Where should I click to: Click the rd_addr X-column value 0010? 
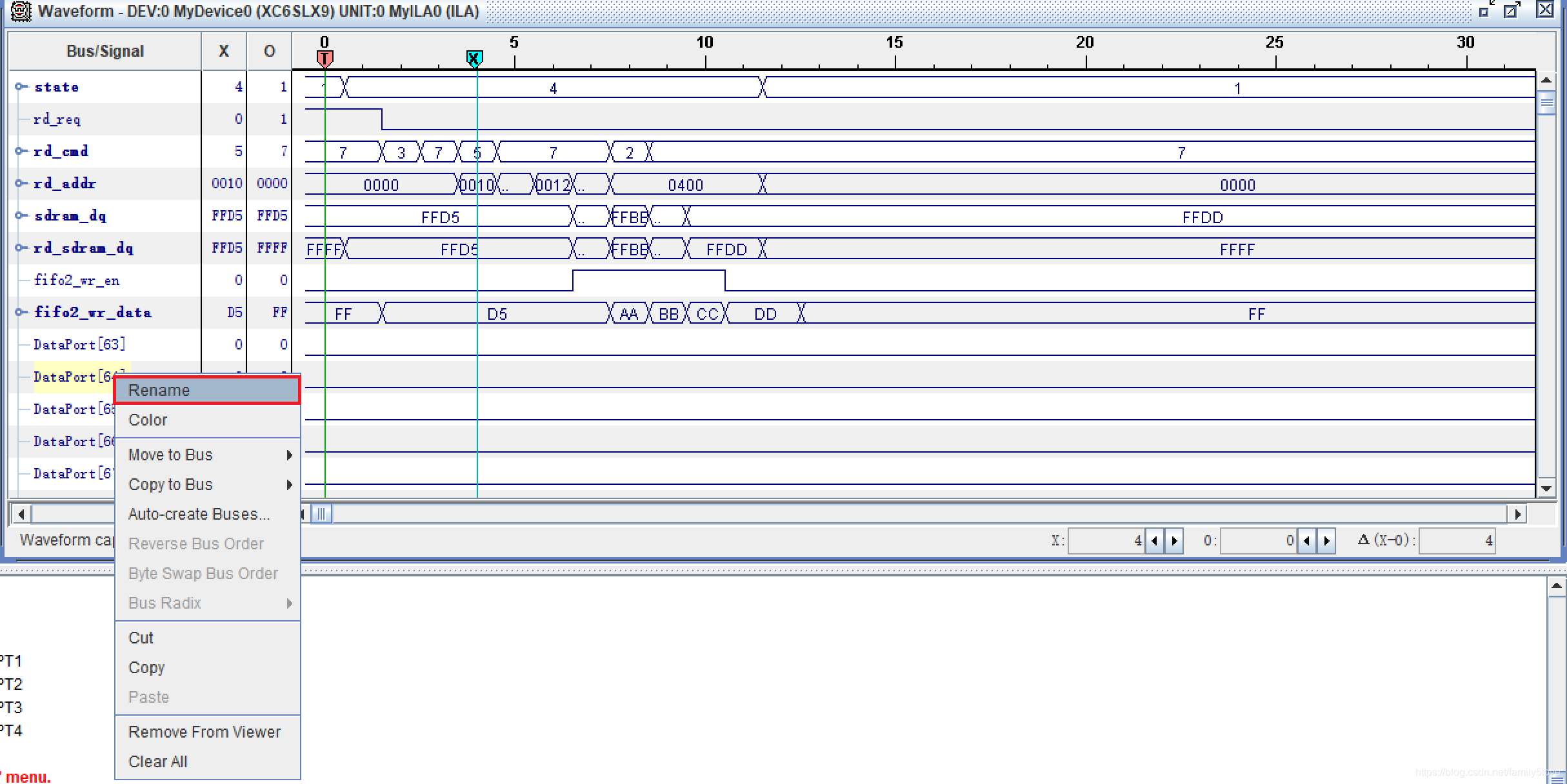tap(227, 183)
